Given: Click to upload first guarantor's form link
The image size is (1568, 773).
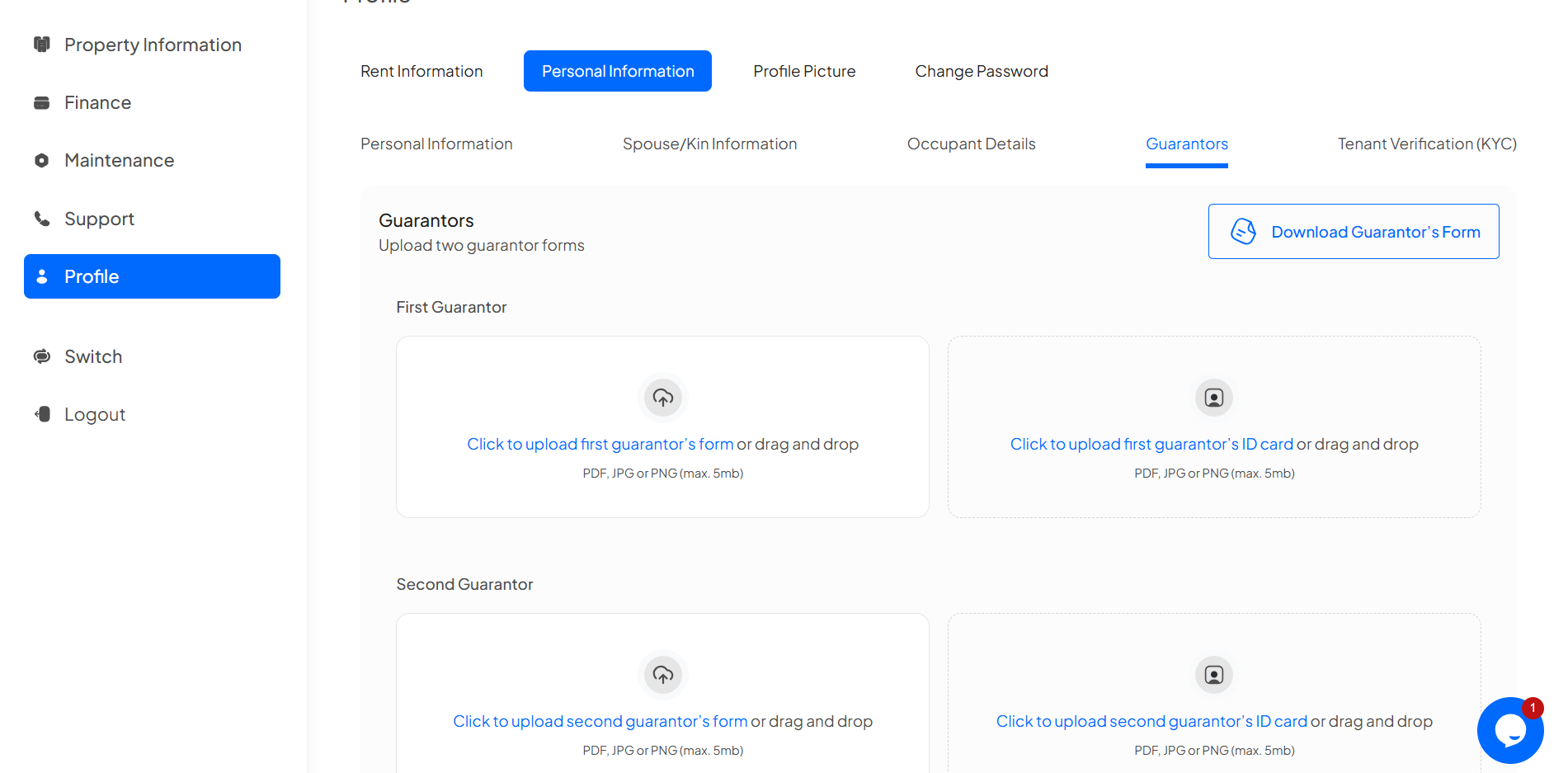Looking at the screenshot, I should (600, 444).
